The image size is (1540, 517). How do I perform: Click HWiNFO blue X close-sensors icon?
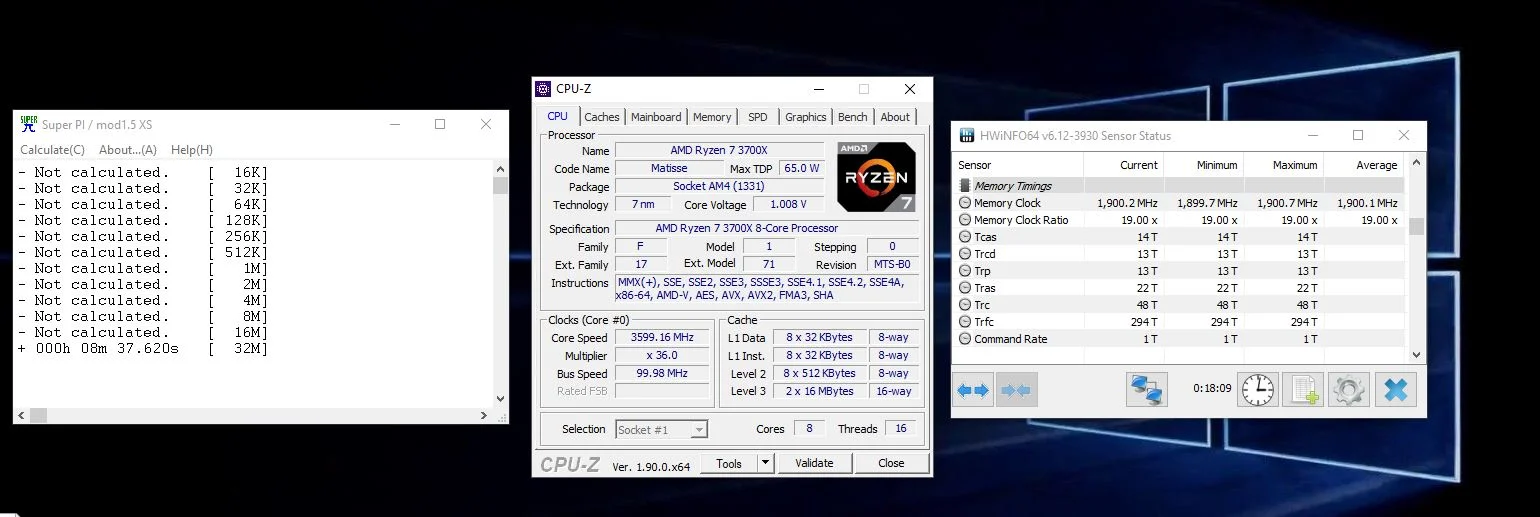click(x=1395, y=390)
